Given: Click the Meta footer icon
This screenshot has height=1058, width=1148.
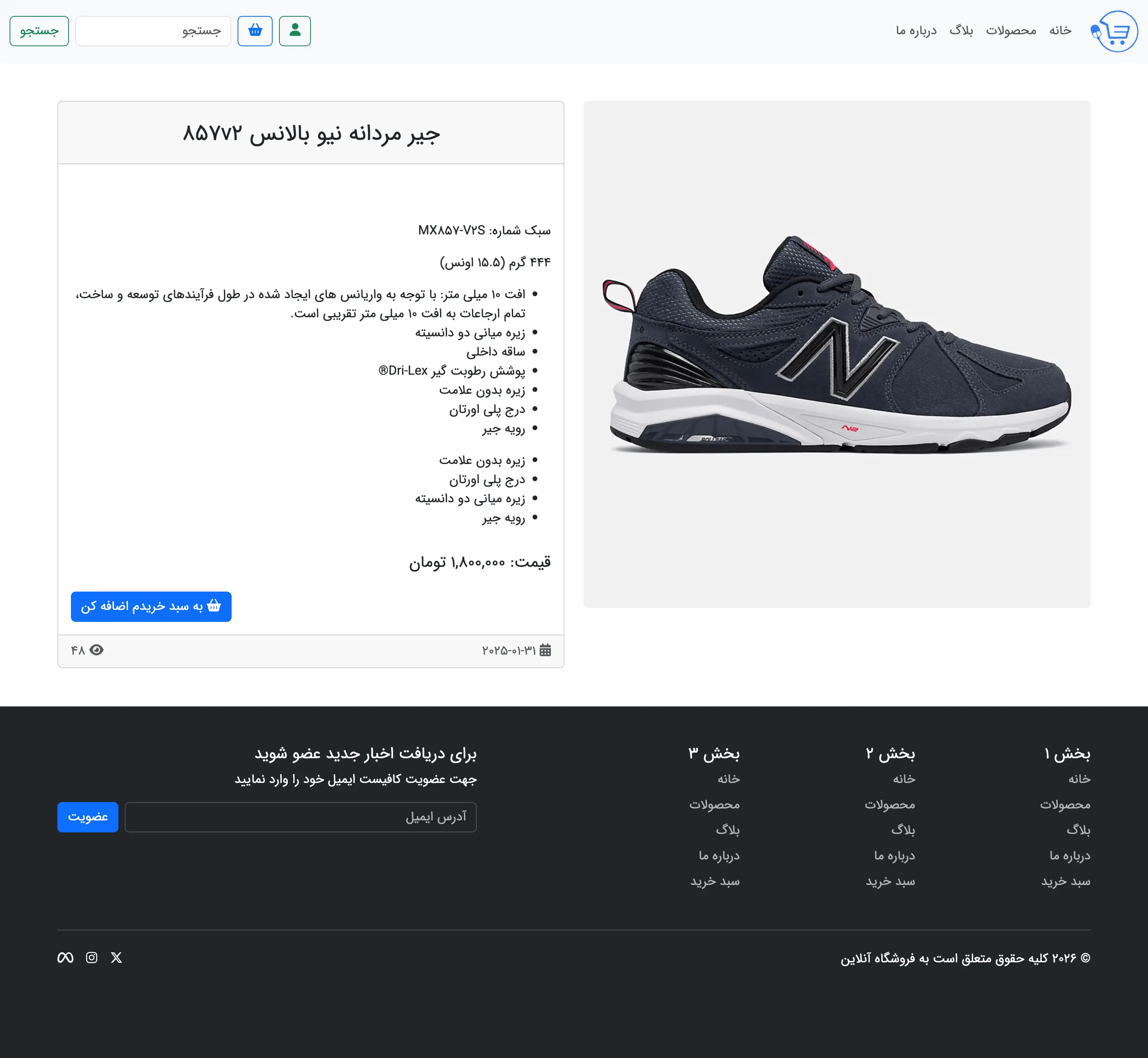Looking at the screenshot, I should 65,957.
